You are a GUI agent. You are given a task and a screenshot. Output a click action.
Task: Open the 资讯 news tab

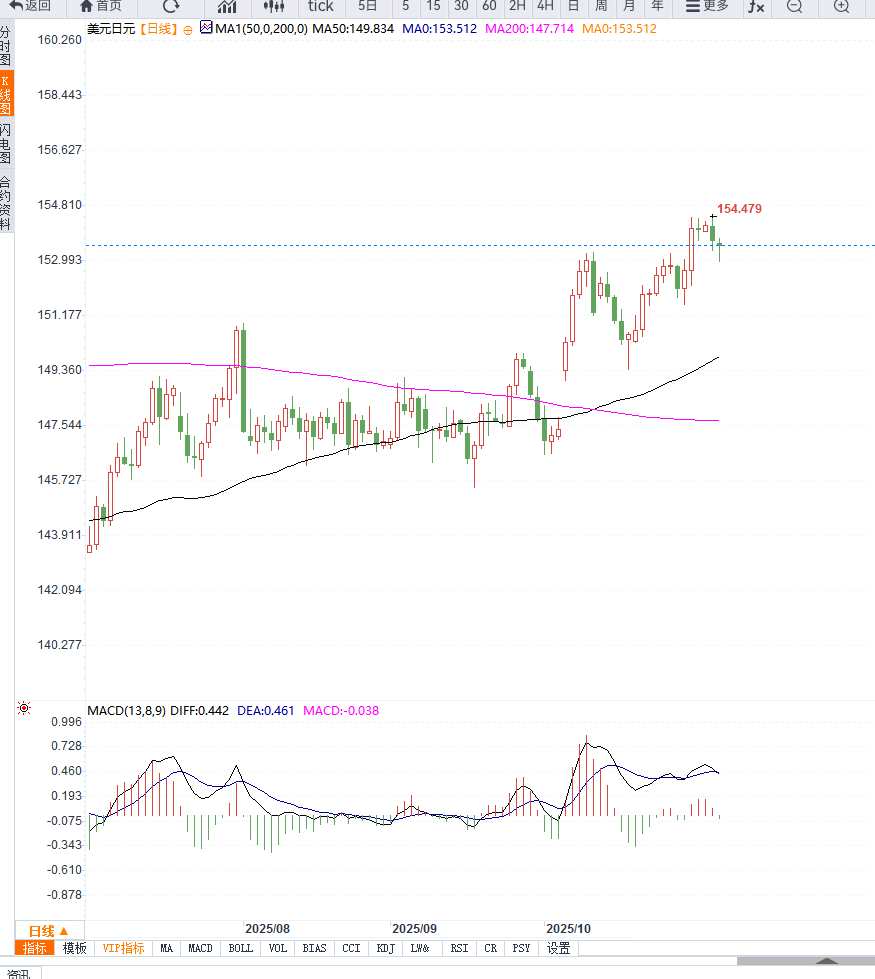[x=19, y=973]
